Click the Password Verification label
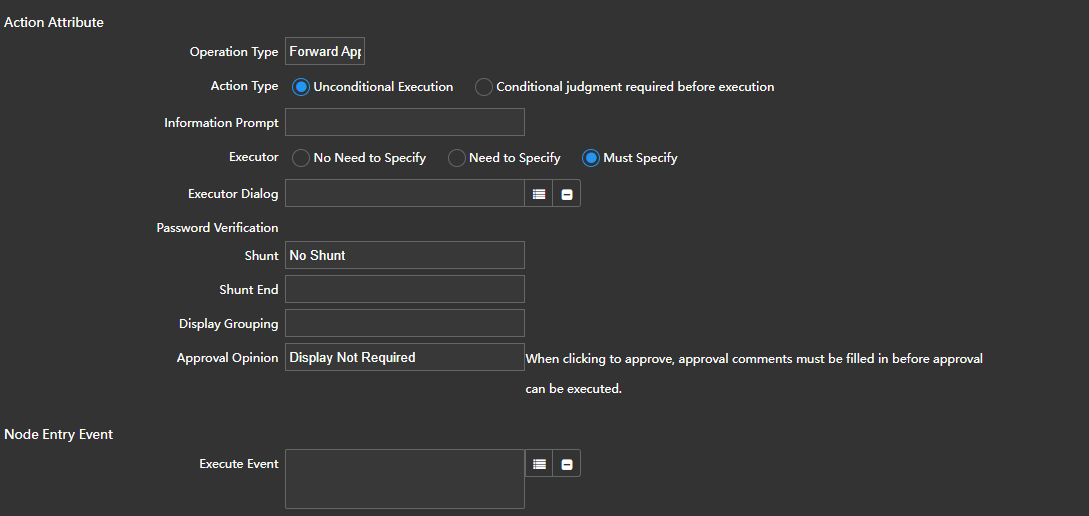The height and width of the screenshot is (516, 1089). point(217,228)
